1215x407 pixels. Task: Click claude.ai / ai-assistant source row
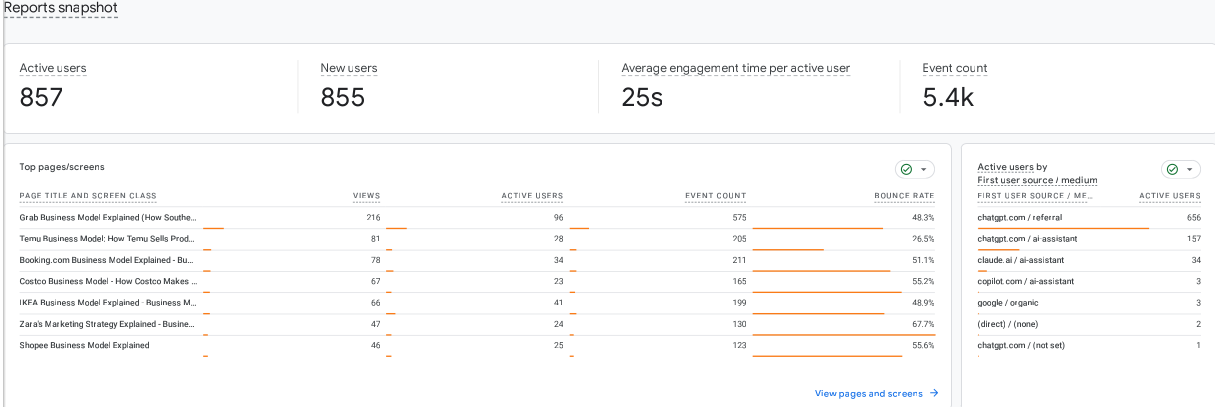tap(1089, 261)
